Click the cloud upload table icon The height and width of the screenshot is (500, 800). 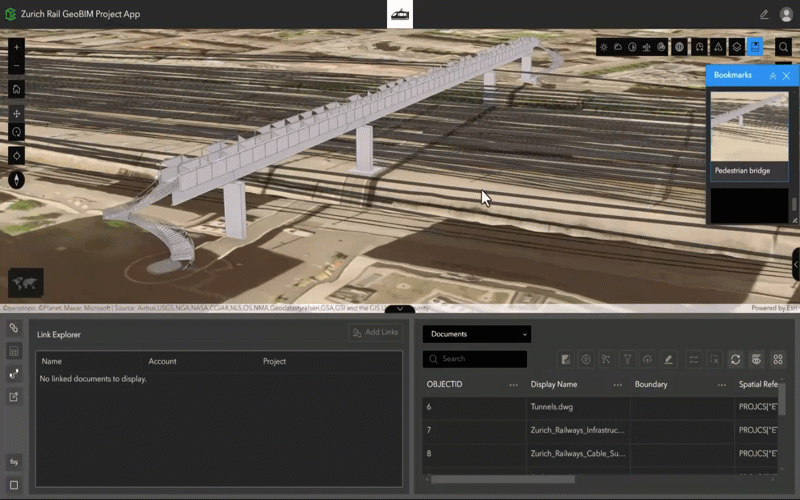[x=647, y=360]
